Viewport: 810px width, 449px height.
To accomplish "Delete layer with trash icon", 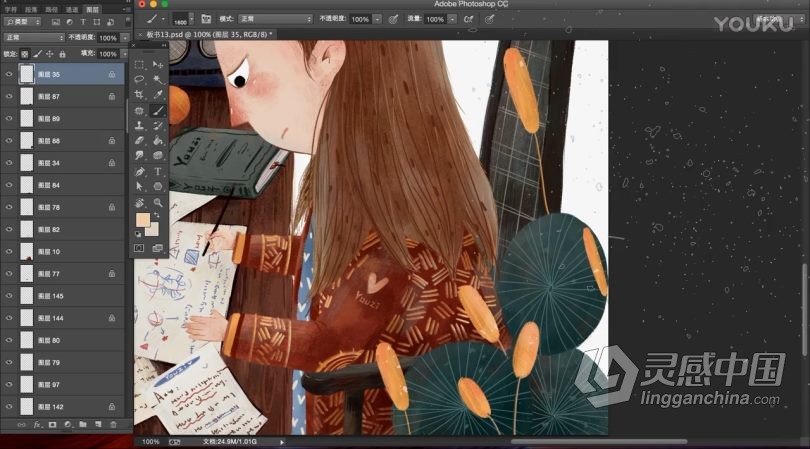I will 113,425.
